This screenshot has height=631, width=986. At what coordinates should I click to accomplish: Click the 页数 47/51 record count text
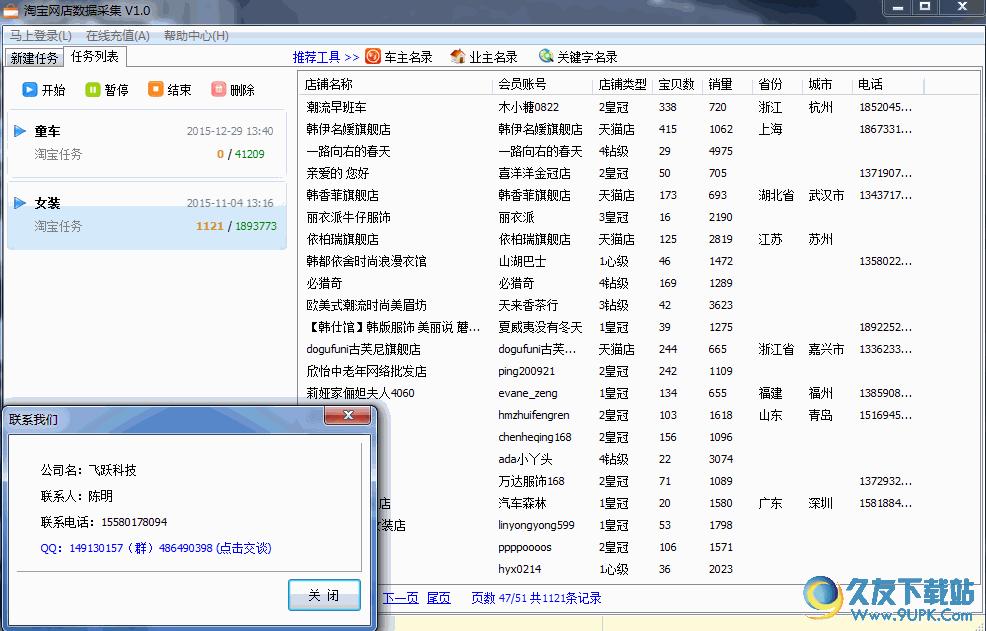coord(536,598)
